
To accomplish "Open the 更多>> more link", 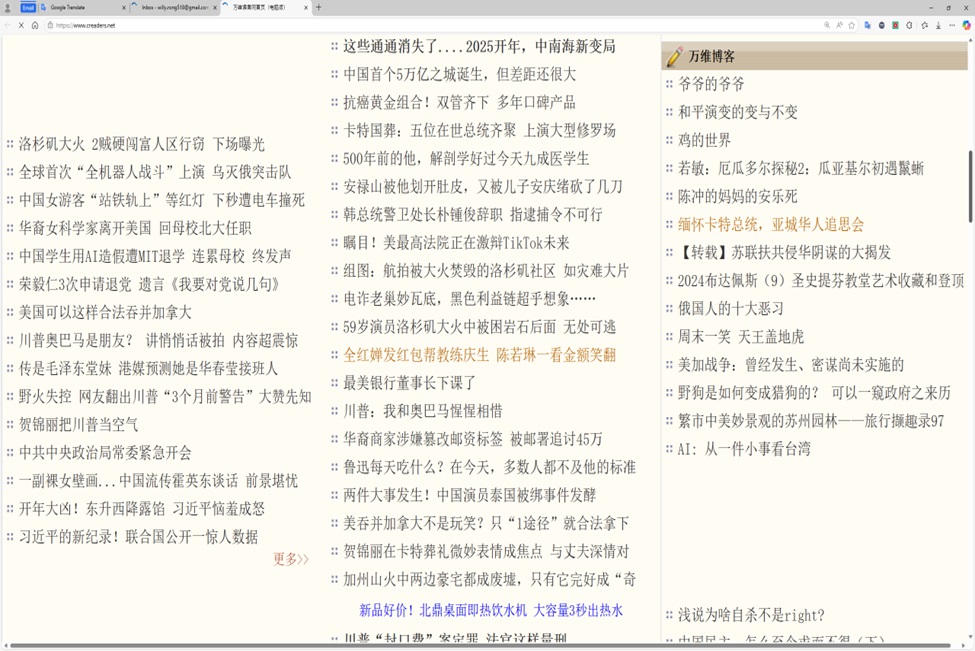I will pos(291,559).
